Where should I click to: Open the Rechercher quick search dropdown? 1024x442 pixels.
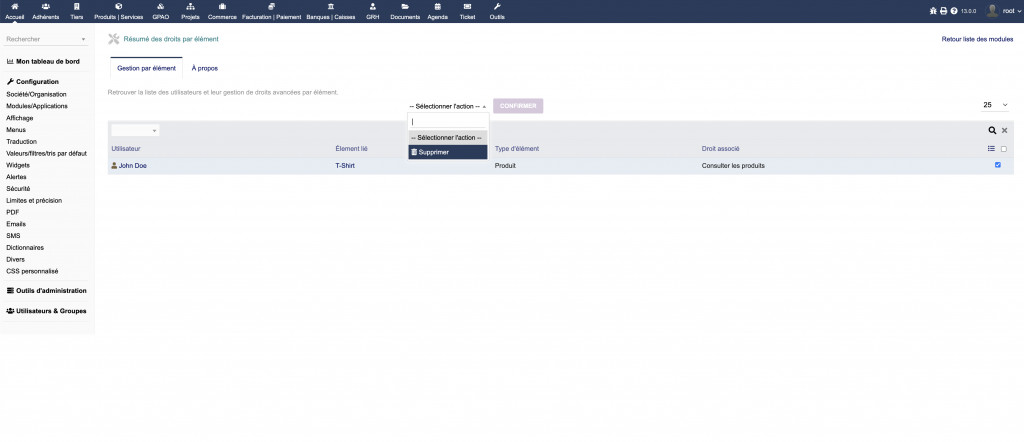click(x=46, y=39)
